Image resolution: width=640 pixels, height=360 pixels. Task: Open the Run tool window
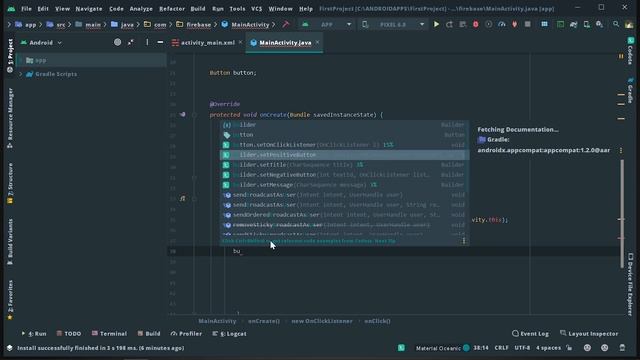(x=34, y=333)
